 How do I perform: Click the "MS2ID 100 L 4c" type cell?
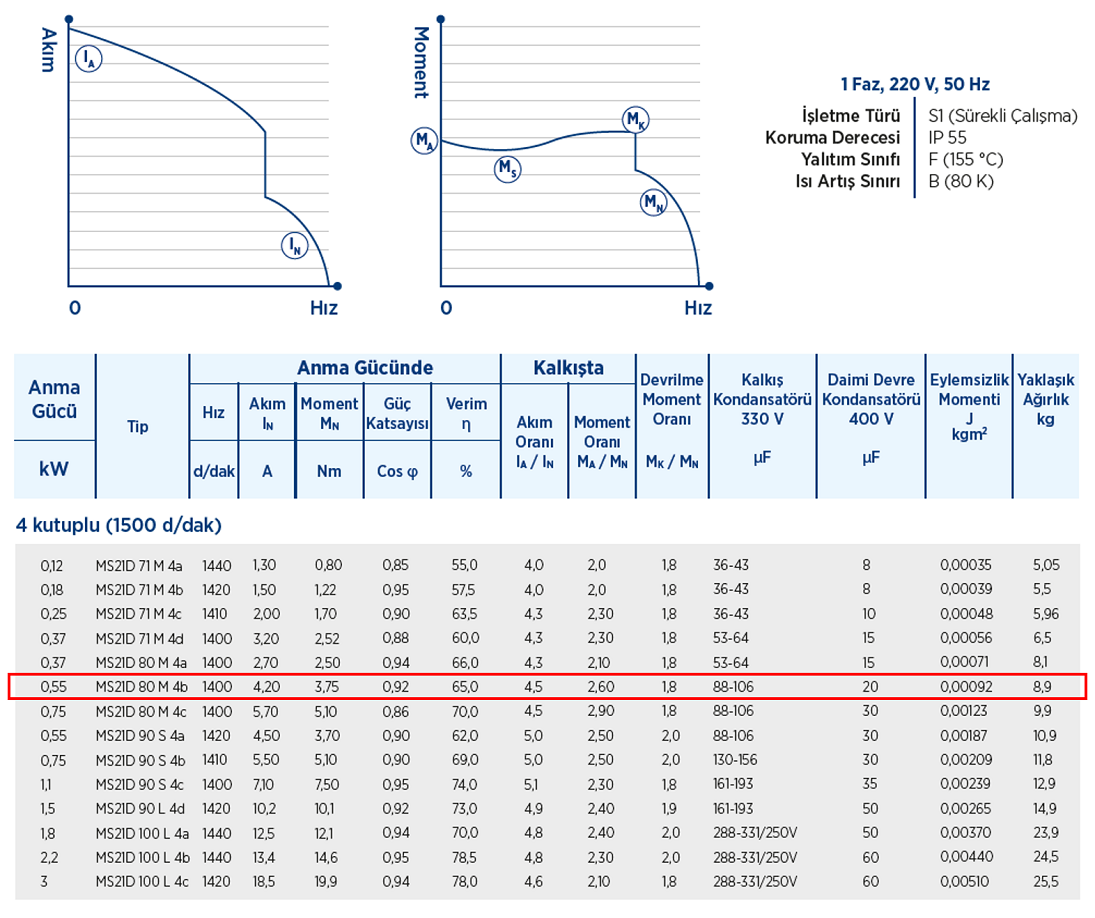coord(142,882)
